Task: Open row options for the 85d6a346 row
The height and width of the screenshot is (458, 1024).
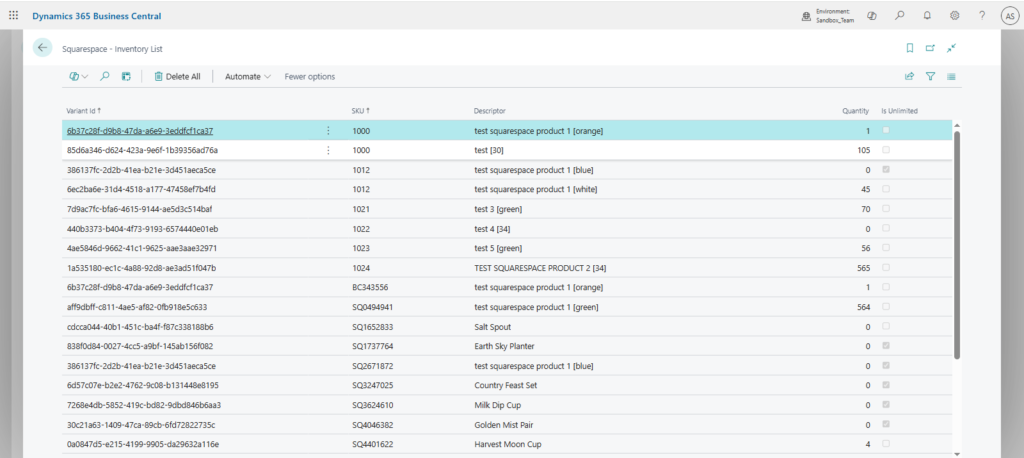Action: tap(328, 150)
